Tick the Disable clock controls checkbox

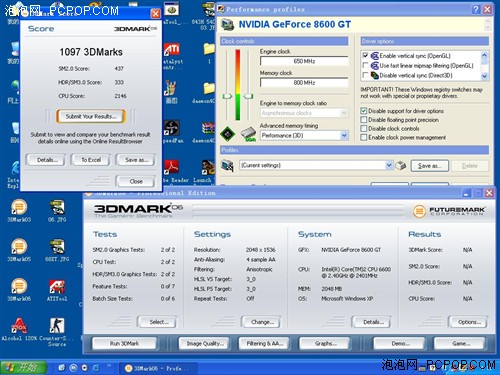click(x=364, y=128)
